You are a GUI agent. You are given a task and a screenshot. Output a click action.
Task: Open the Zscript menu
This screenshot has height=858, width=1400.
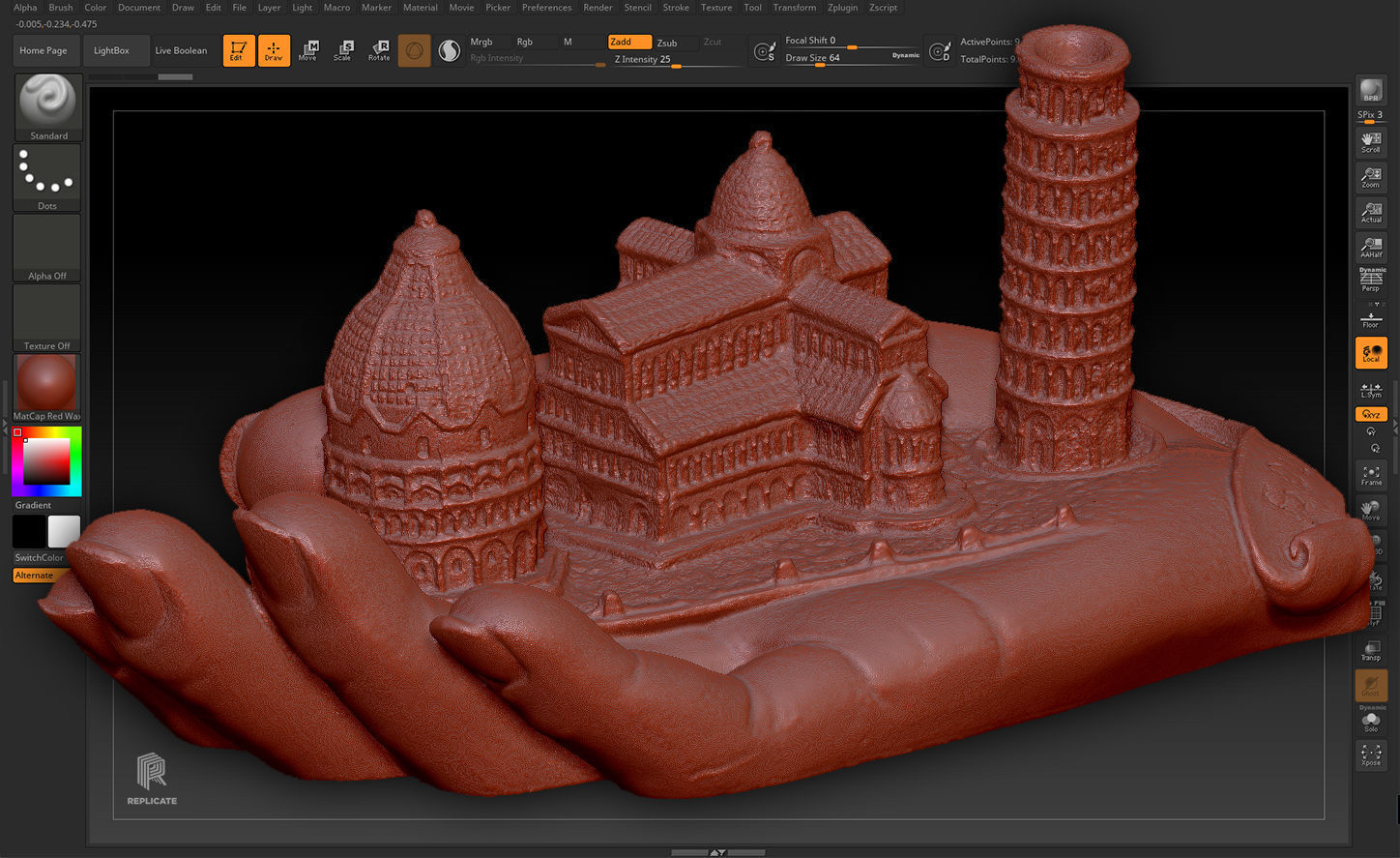click(883, 7)
